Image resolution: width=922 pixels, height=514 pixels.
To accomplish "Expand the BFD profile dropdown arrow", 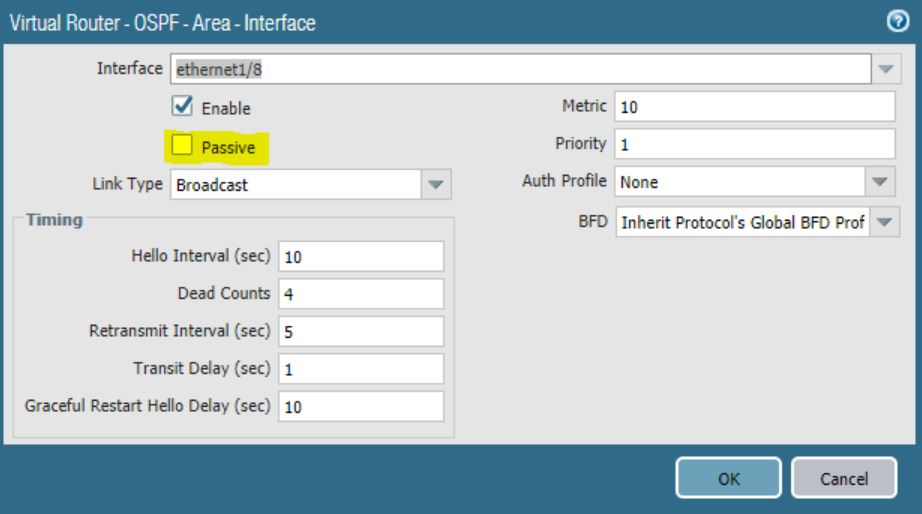I will pos(882,222).
